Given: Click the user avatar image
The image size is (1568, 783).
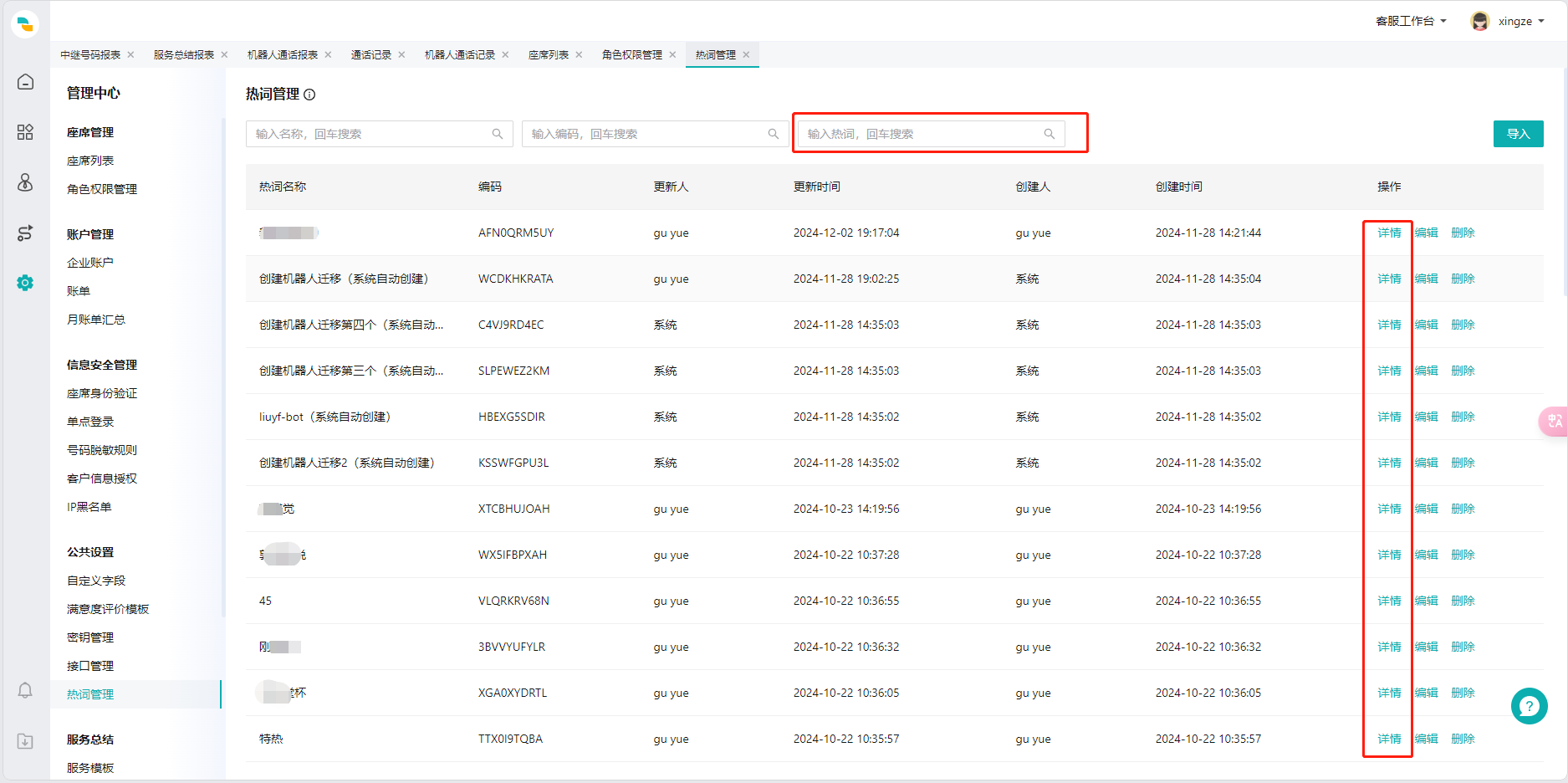Looking at the screenshot, I should point(1480,21).
